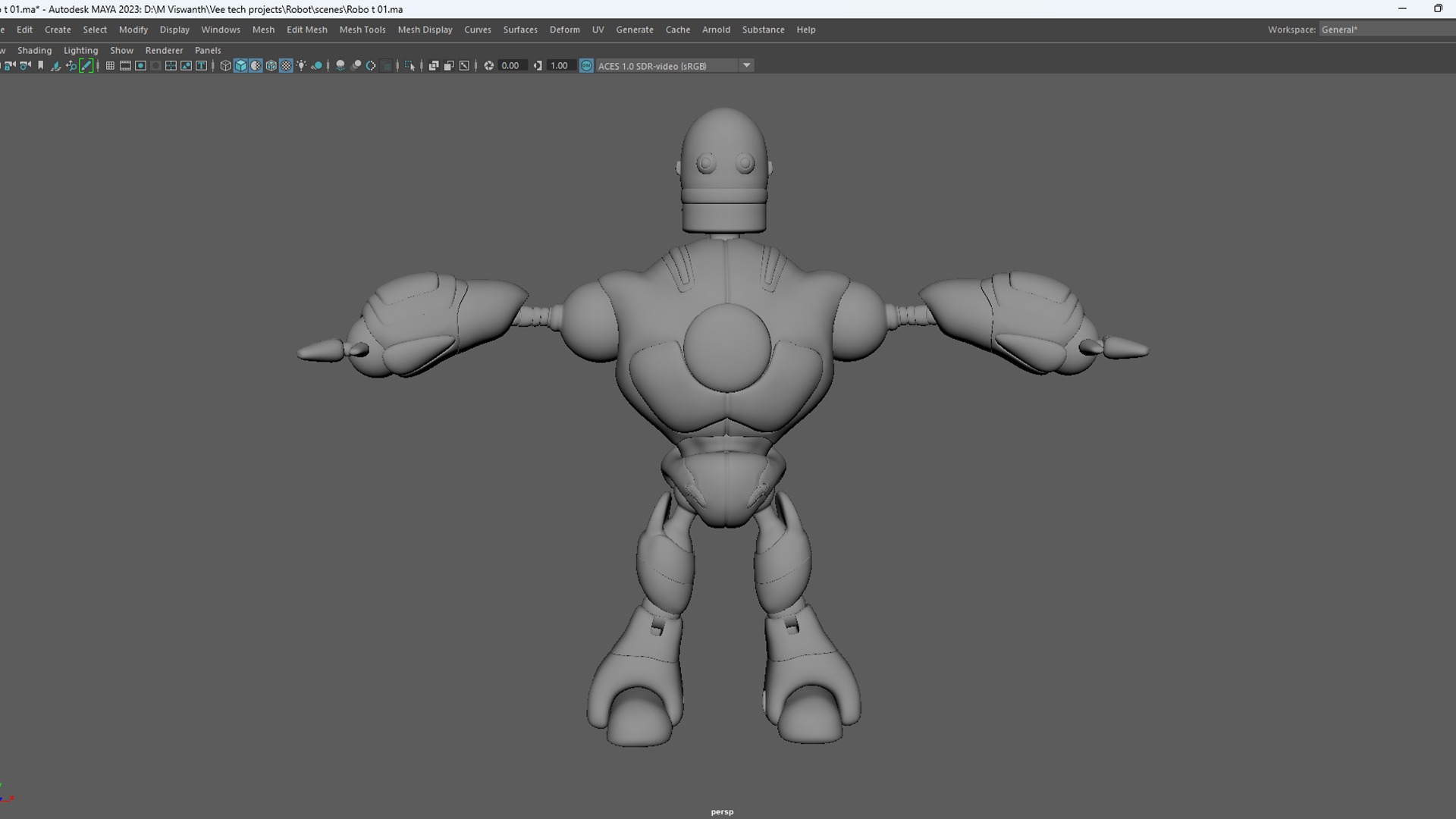The width and height of the screenshot is (1456, 819).
Task: Toggle 2D pan/zoom icon
Action: point(71,66)
